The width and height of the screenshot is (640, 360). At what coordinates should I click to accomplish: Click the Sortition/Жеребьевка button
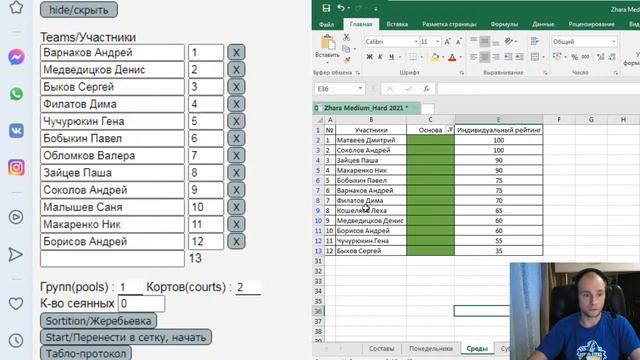(98, 321)
